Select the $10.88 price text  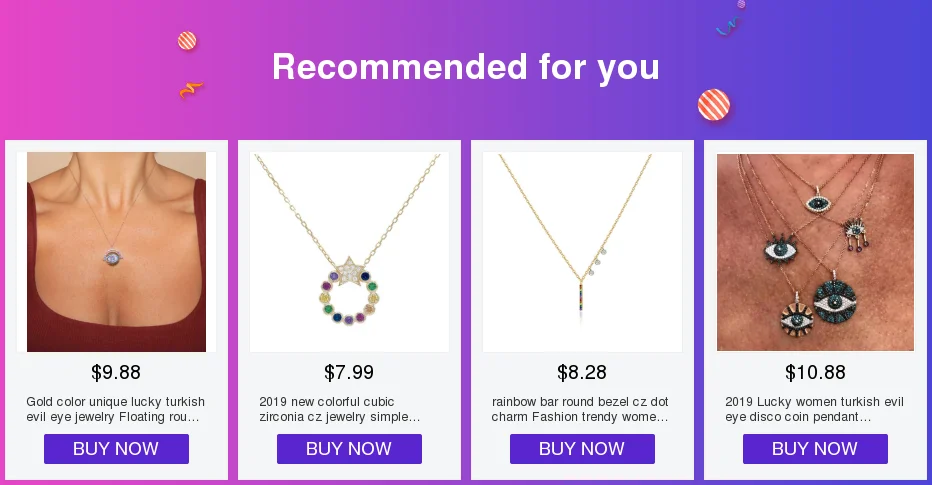click(x=815, y=373)
